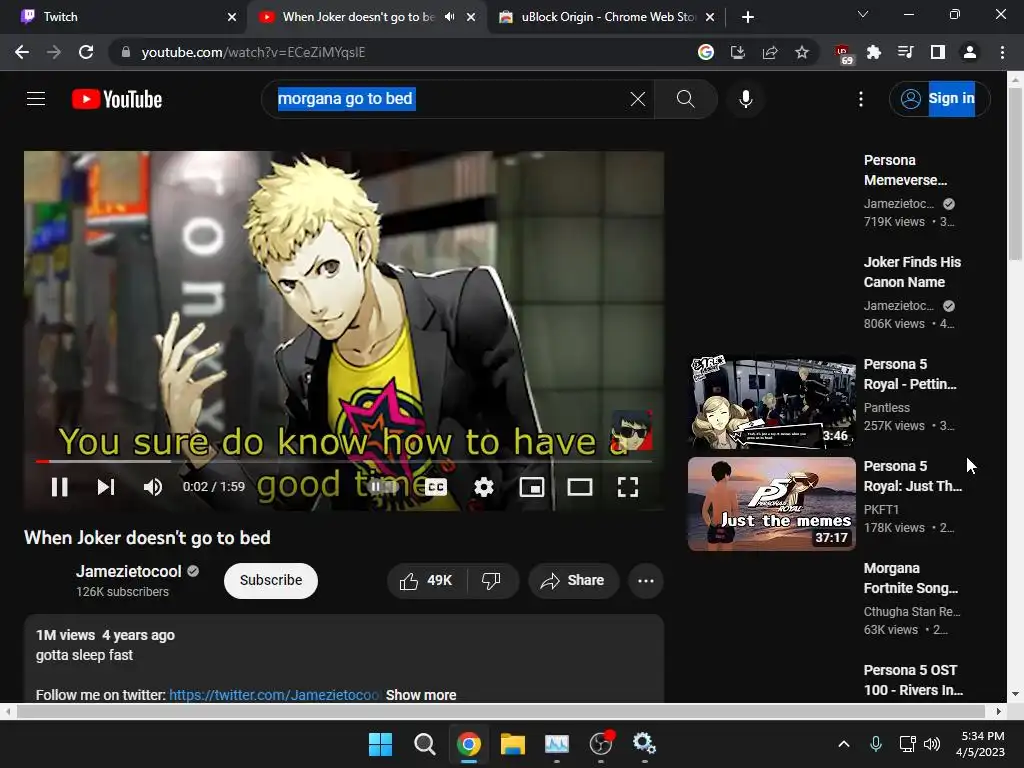Click the vertical page scrollbar
The image size is (1024, 768).
point(1015,175)
